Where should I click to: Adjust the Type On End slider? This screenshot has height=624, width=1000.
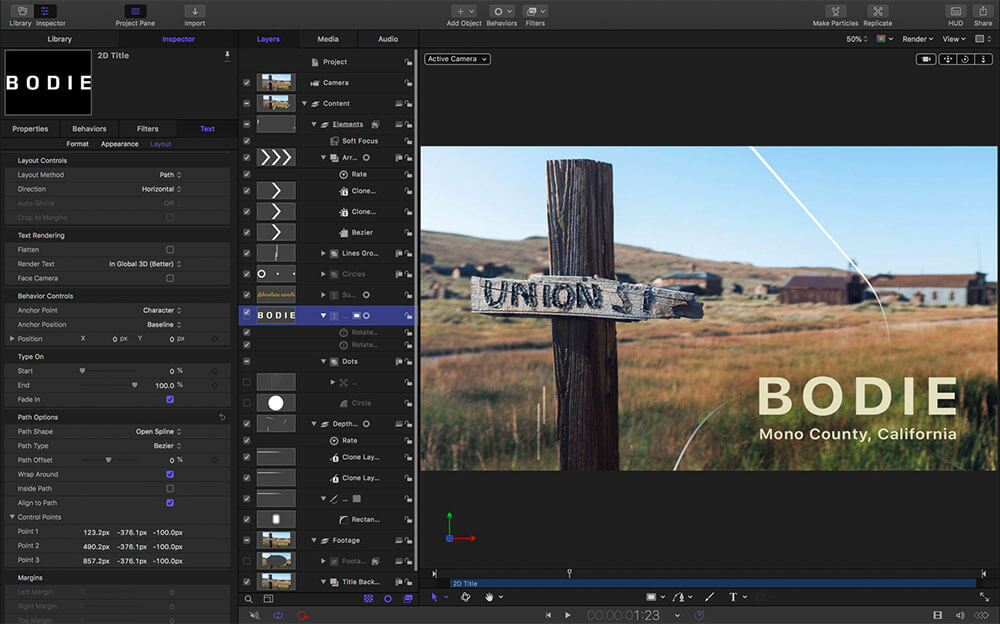(x=134, y=385)
